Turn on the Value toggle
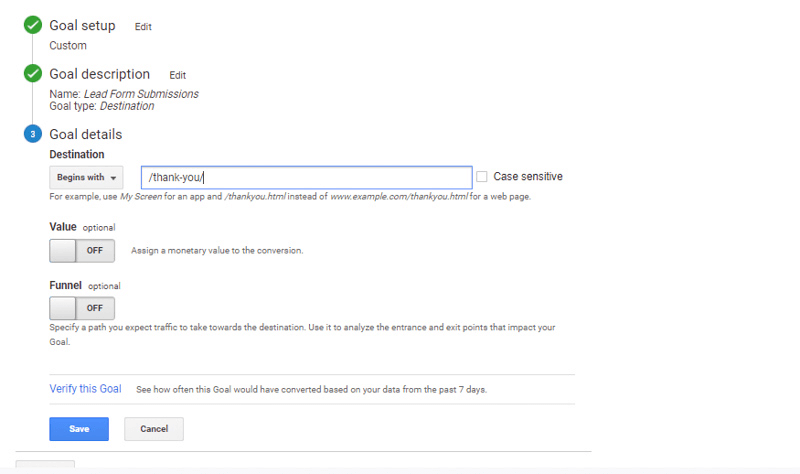 82,250
